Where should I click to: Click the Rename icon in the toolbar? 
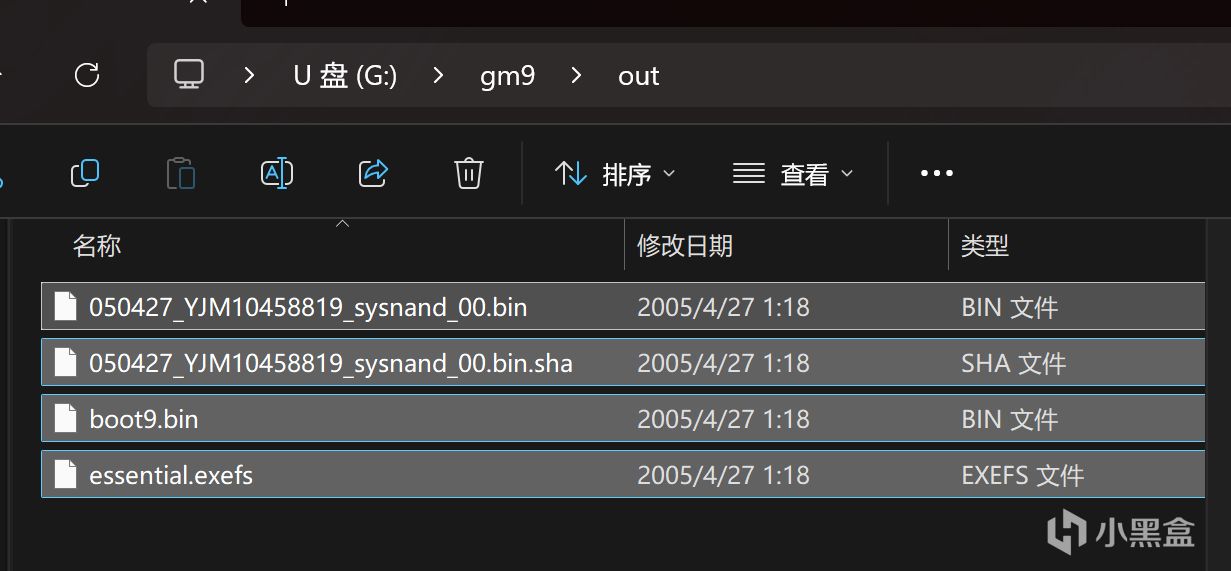pyautogui.click(x=276, y=174)
